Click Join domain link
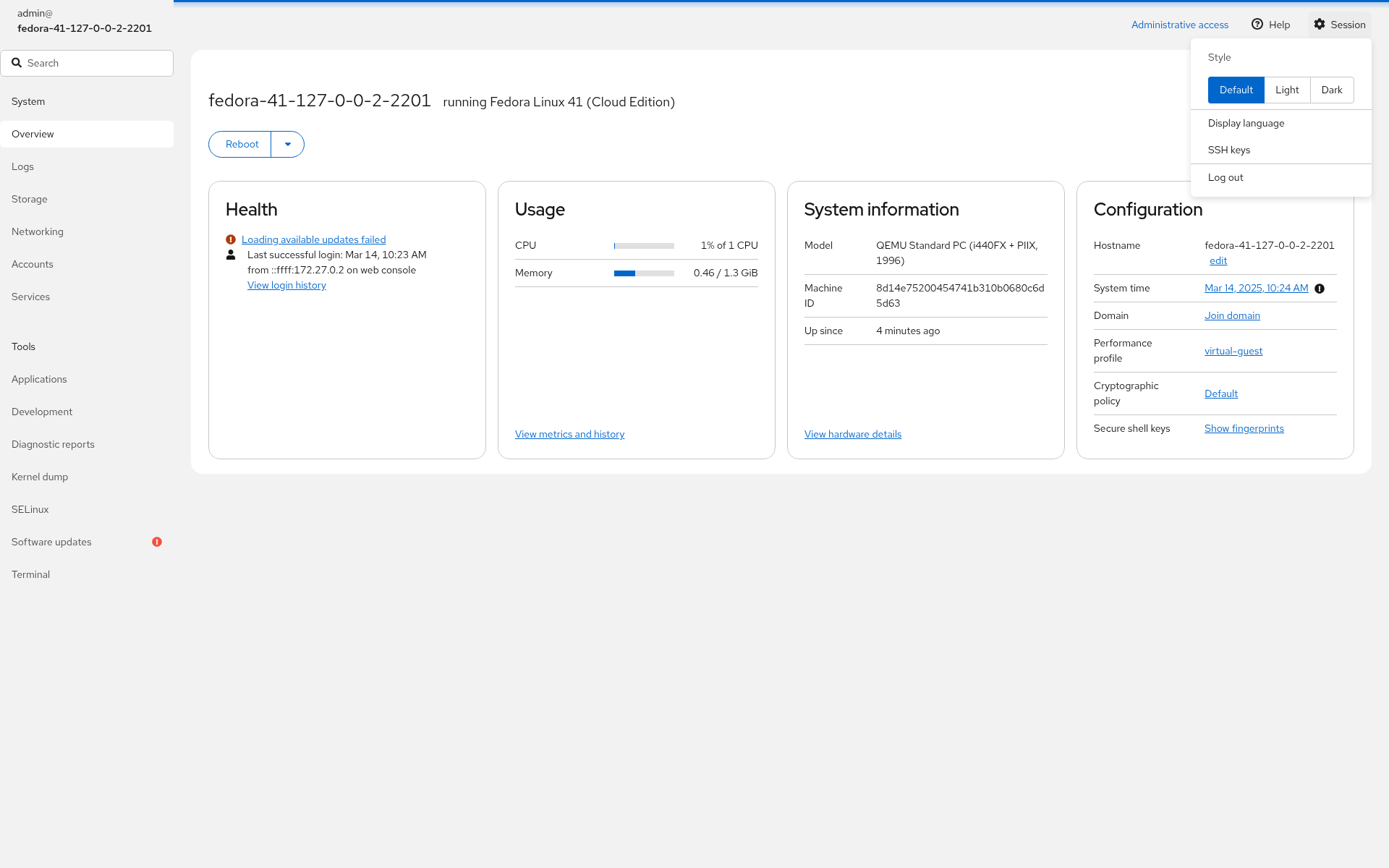Screen dimensions: 1389x868 point(1232,315)
